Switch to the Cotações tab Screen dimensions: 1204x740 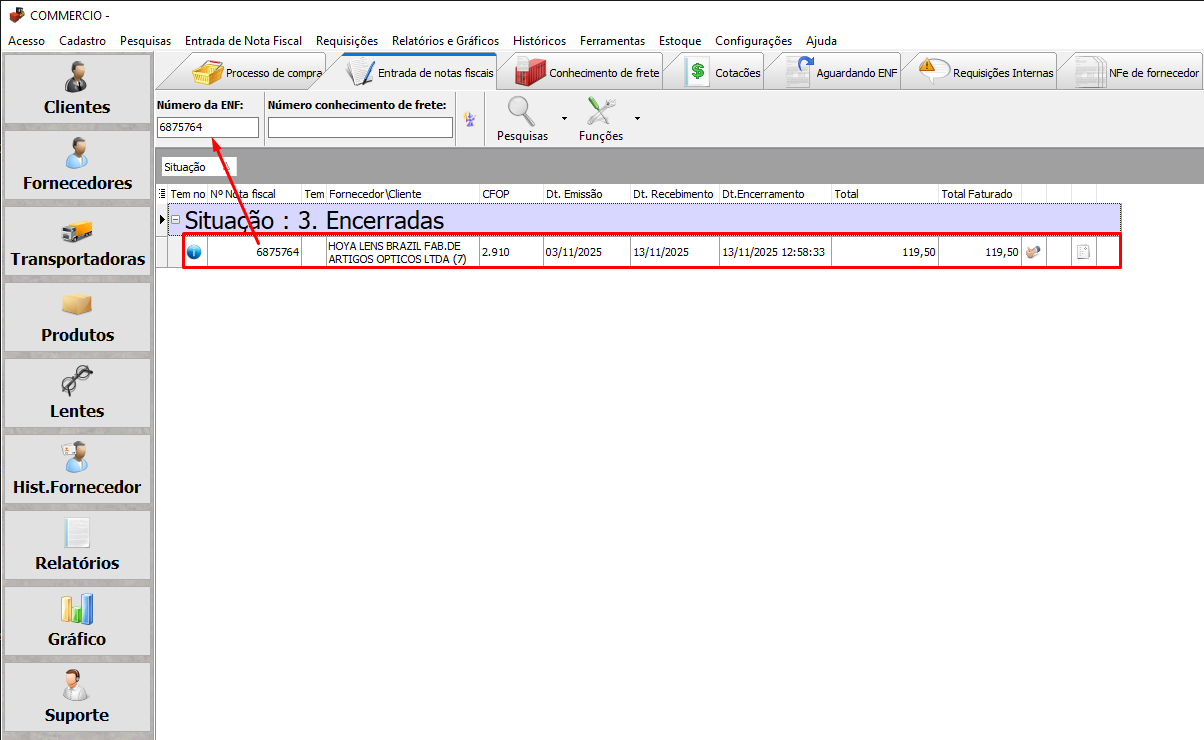[725, 73]
